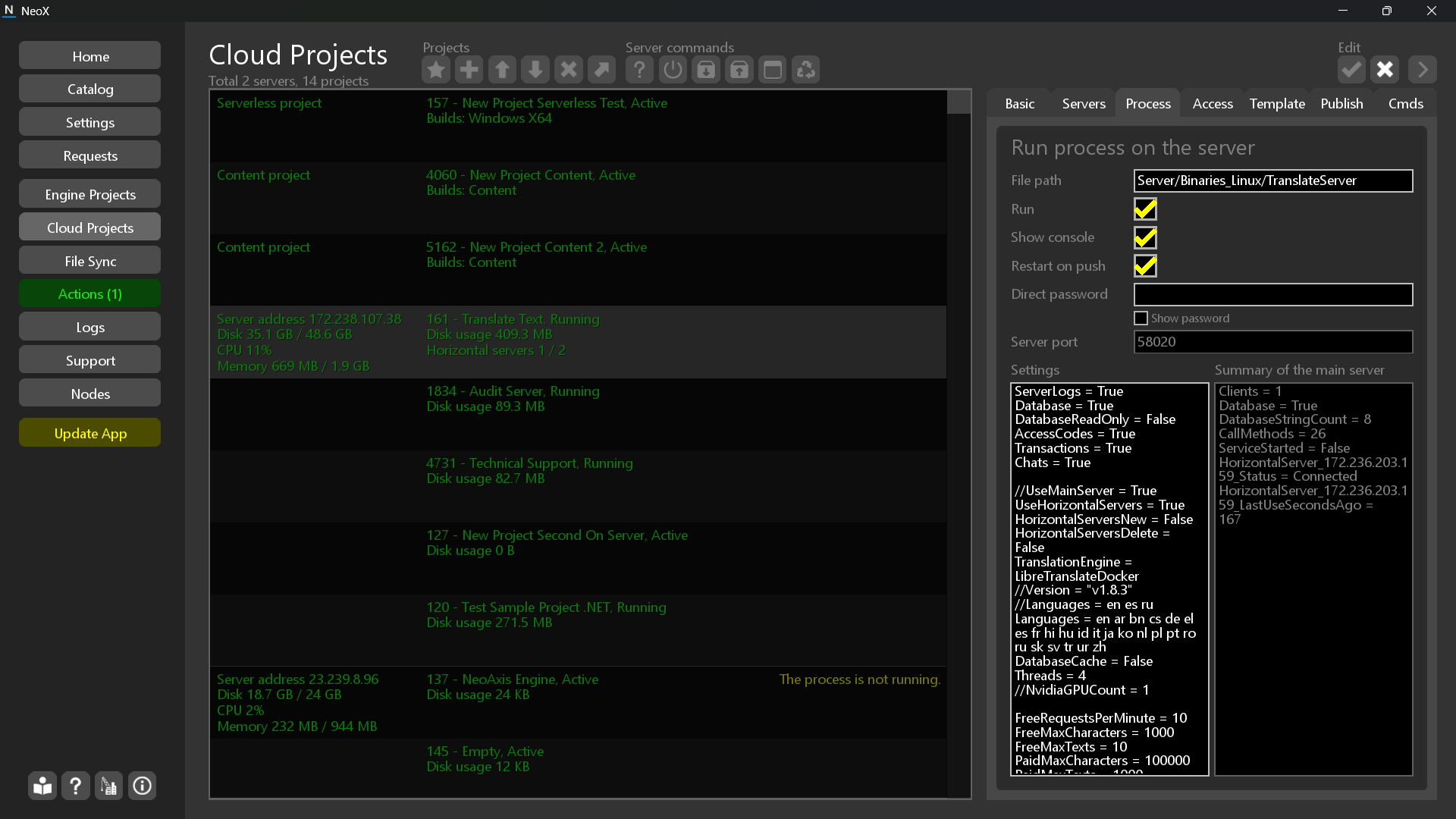1456x819 pixels.
Task: Move the selected project up
Action: click(502, 69)
